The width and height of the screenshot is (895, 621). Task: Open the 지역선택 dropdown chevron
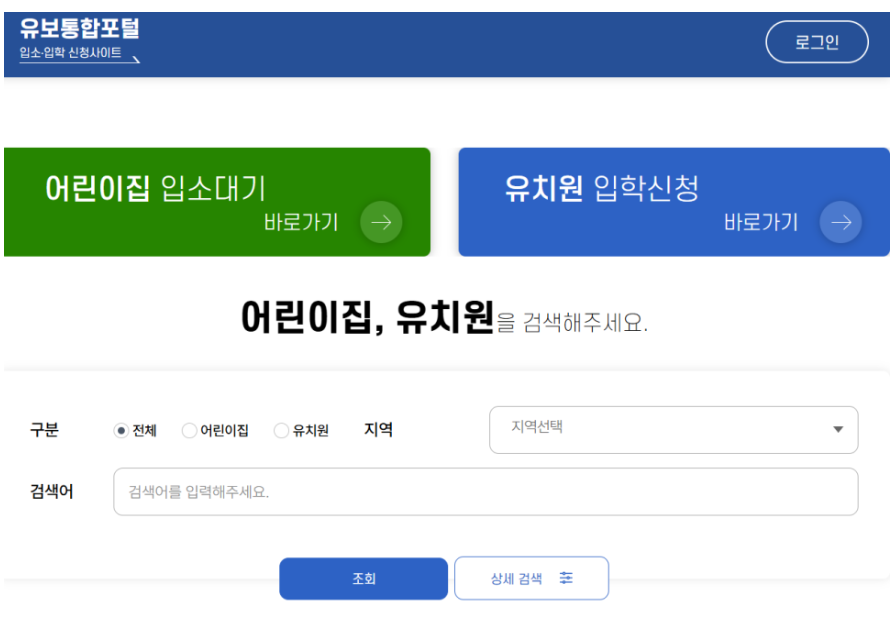(x=838, y=429)
